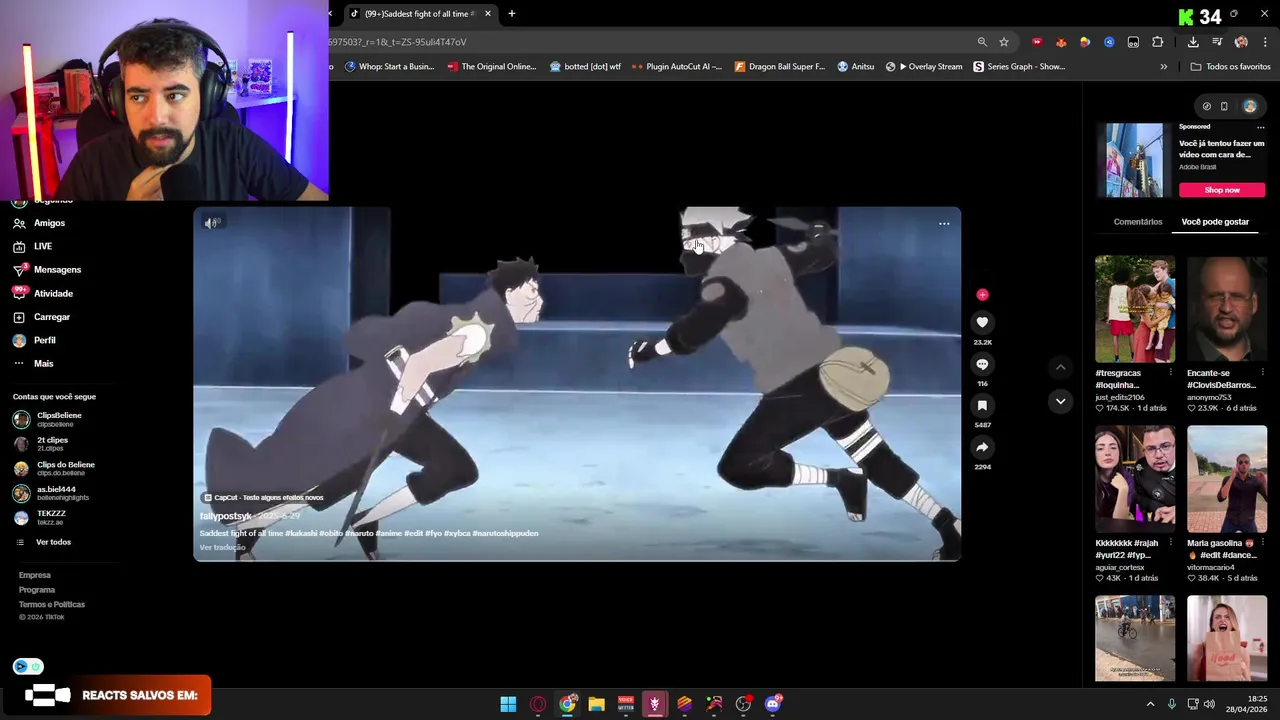Open Discord from the taskbar

coord(773,704)
